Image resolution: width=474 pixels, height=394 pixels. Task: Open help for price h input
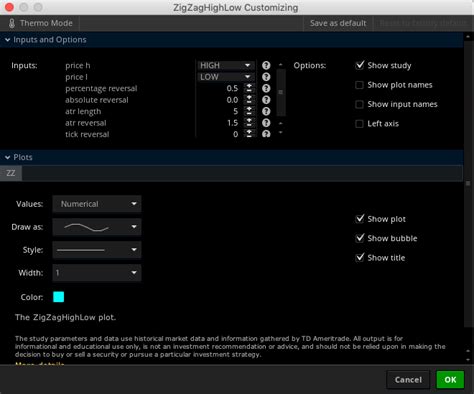click(x=266, y=65)
